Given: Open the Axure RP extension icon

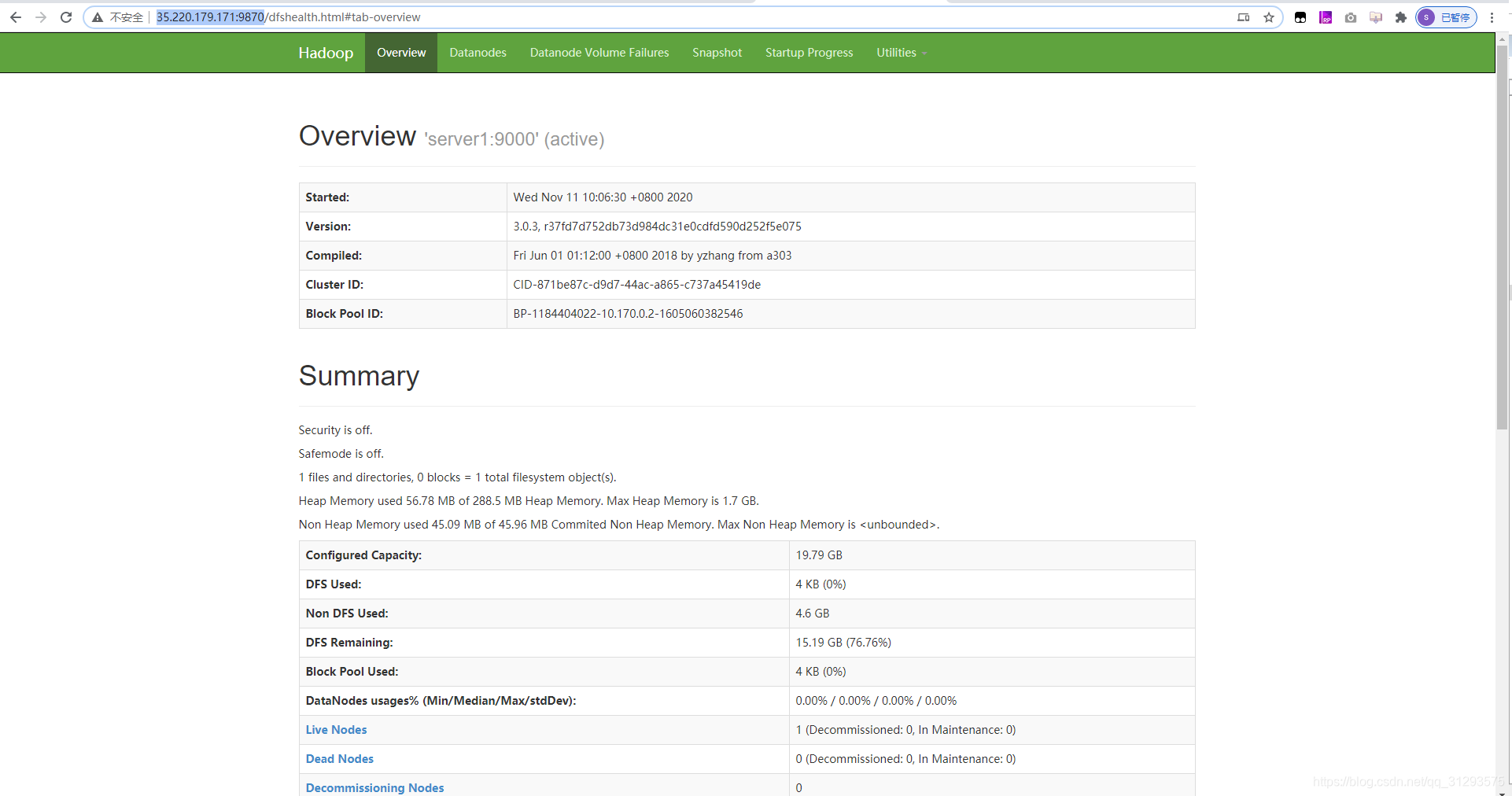Looking at the screenshot, I should [1326, 17].
